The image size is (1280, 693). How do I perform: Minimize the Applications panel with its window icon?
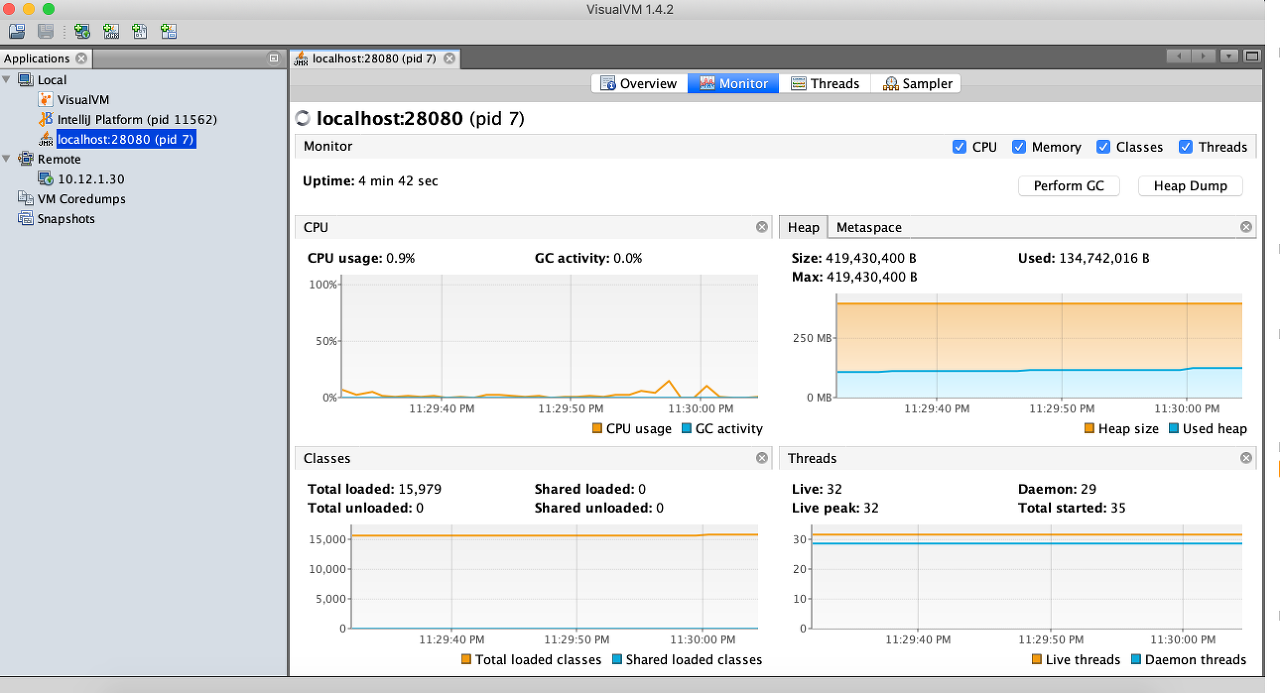(274, 59)
